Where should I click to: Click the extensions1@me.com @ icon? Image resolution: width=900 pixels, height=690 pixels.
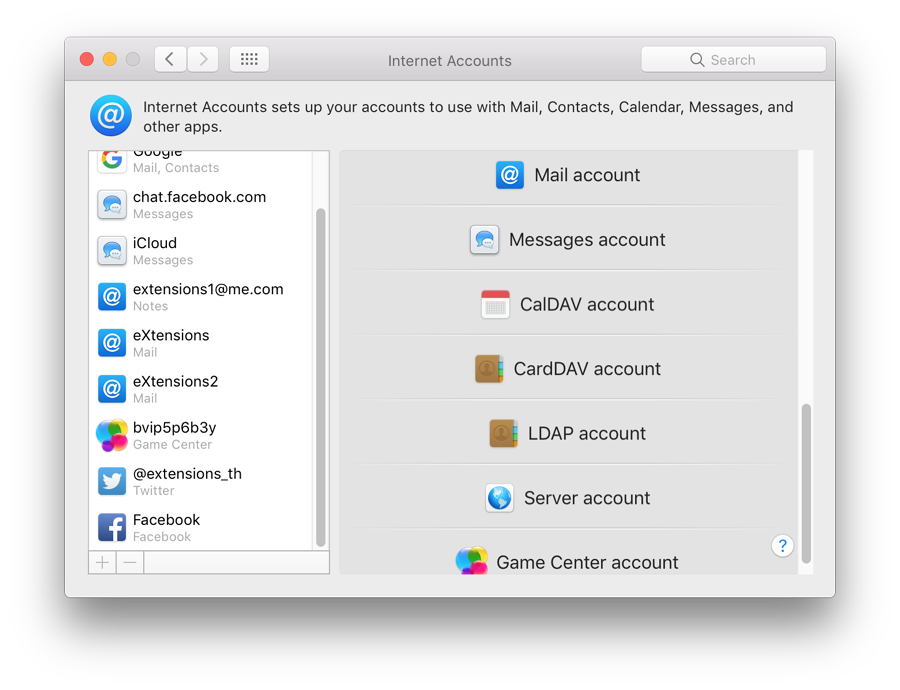pyautogui.click(x=112, y=297)
